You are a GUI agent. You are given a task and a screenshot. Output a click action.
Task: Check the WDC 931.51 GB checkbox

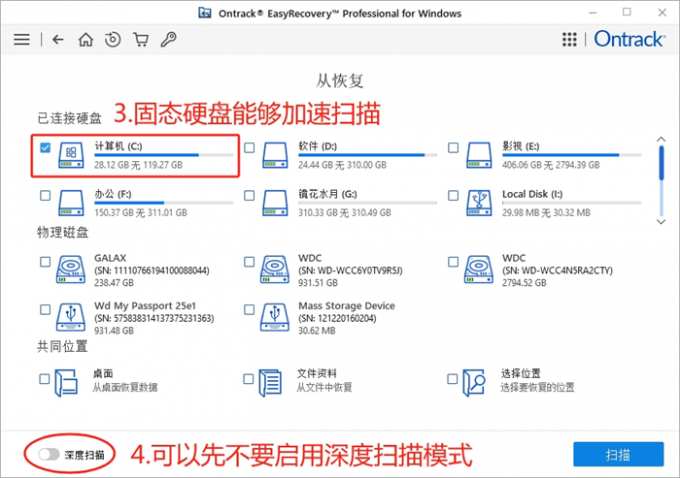click(x=249, y=262)
